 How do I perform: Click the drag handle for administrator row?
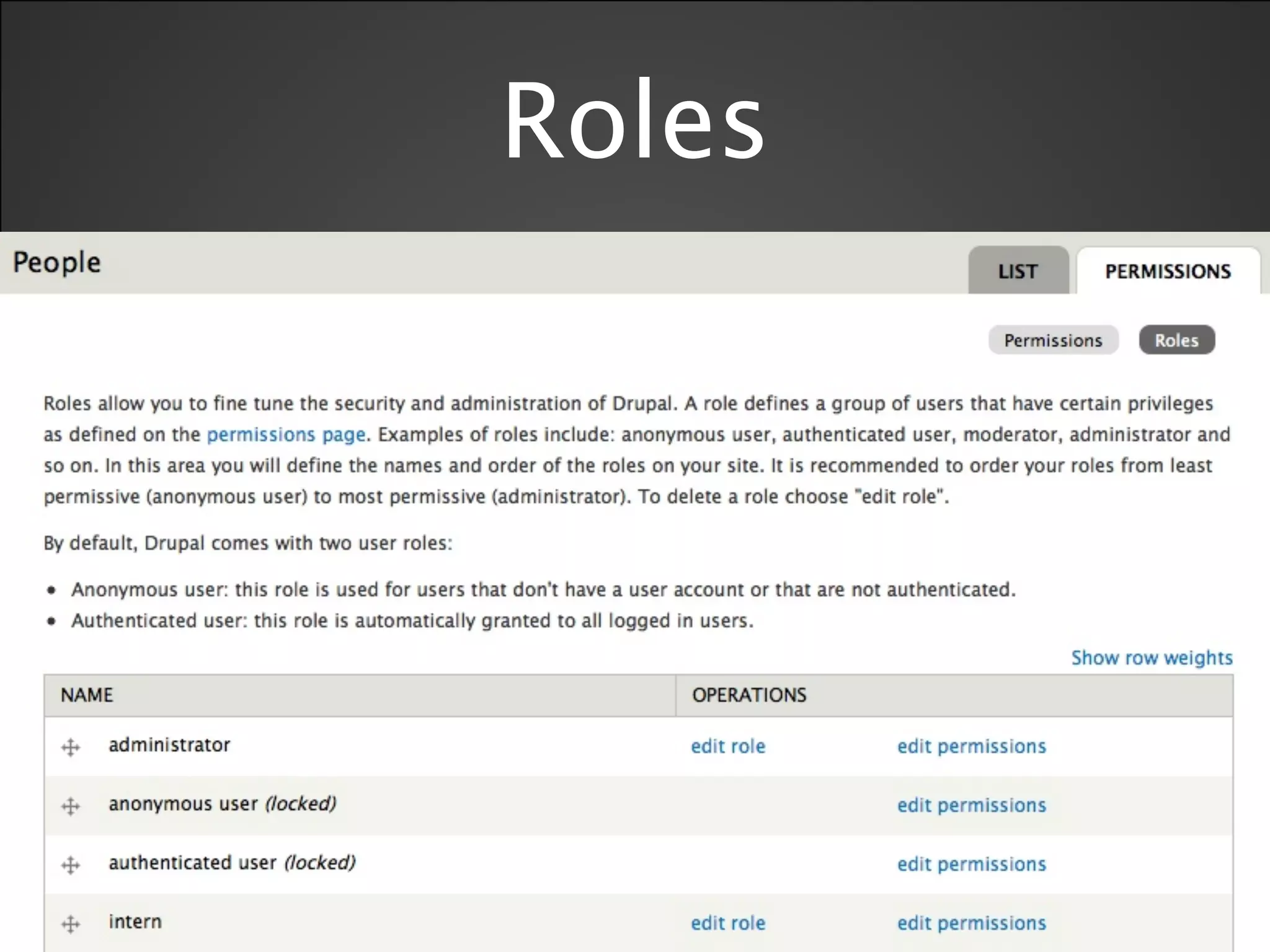tap(71, 747)
